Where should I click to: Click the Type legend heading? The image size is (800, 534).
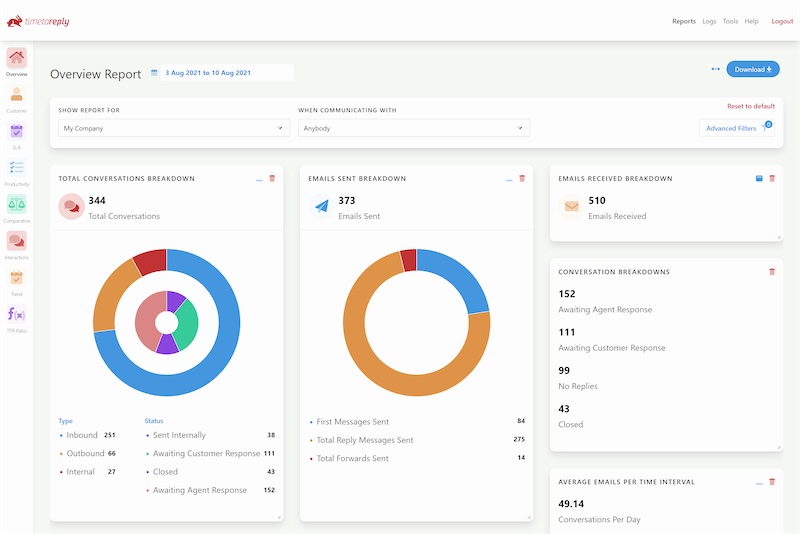pos(65,421)
